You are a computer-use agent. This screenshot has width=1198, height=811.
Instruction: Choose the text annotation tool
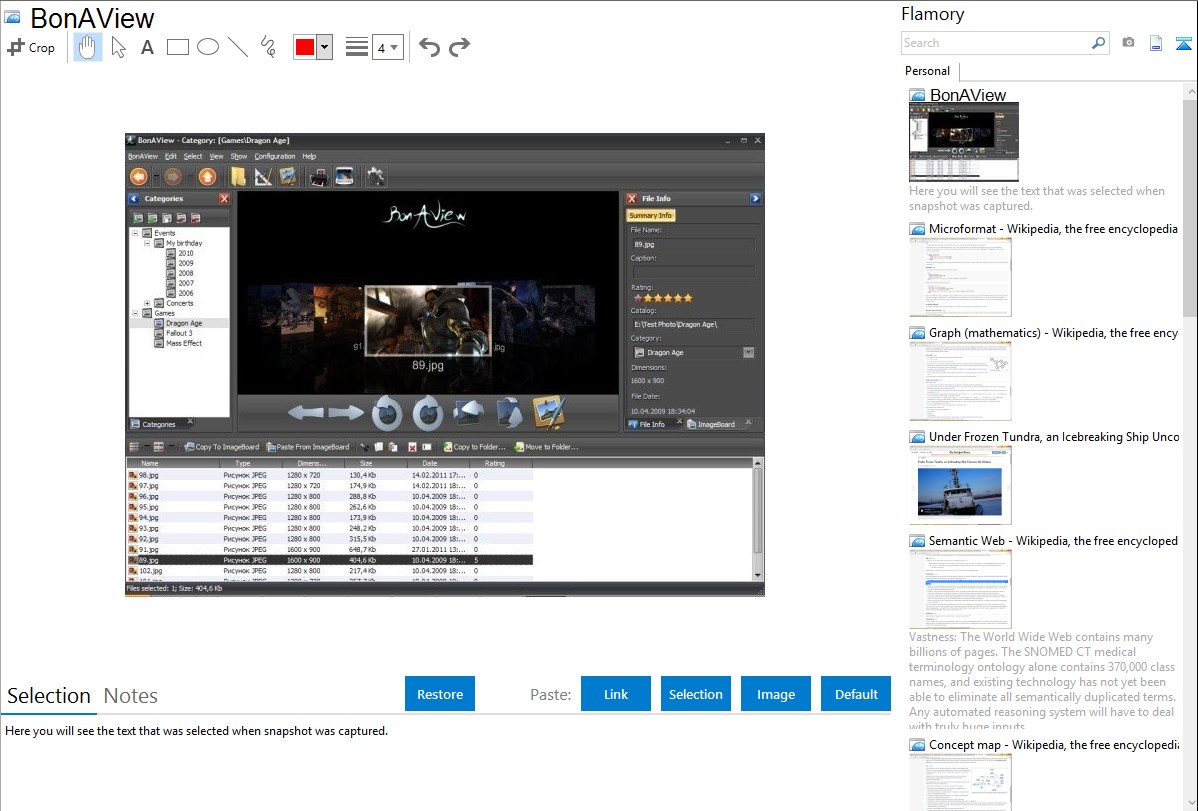147,47
